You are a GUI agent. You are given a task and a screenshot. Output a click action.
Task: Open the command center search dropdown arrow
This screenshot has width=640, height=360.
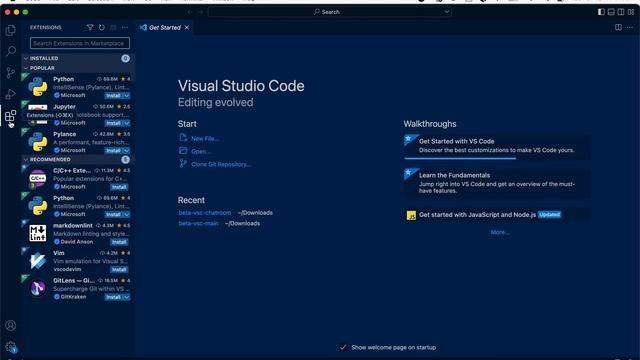tap(447, 12)
